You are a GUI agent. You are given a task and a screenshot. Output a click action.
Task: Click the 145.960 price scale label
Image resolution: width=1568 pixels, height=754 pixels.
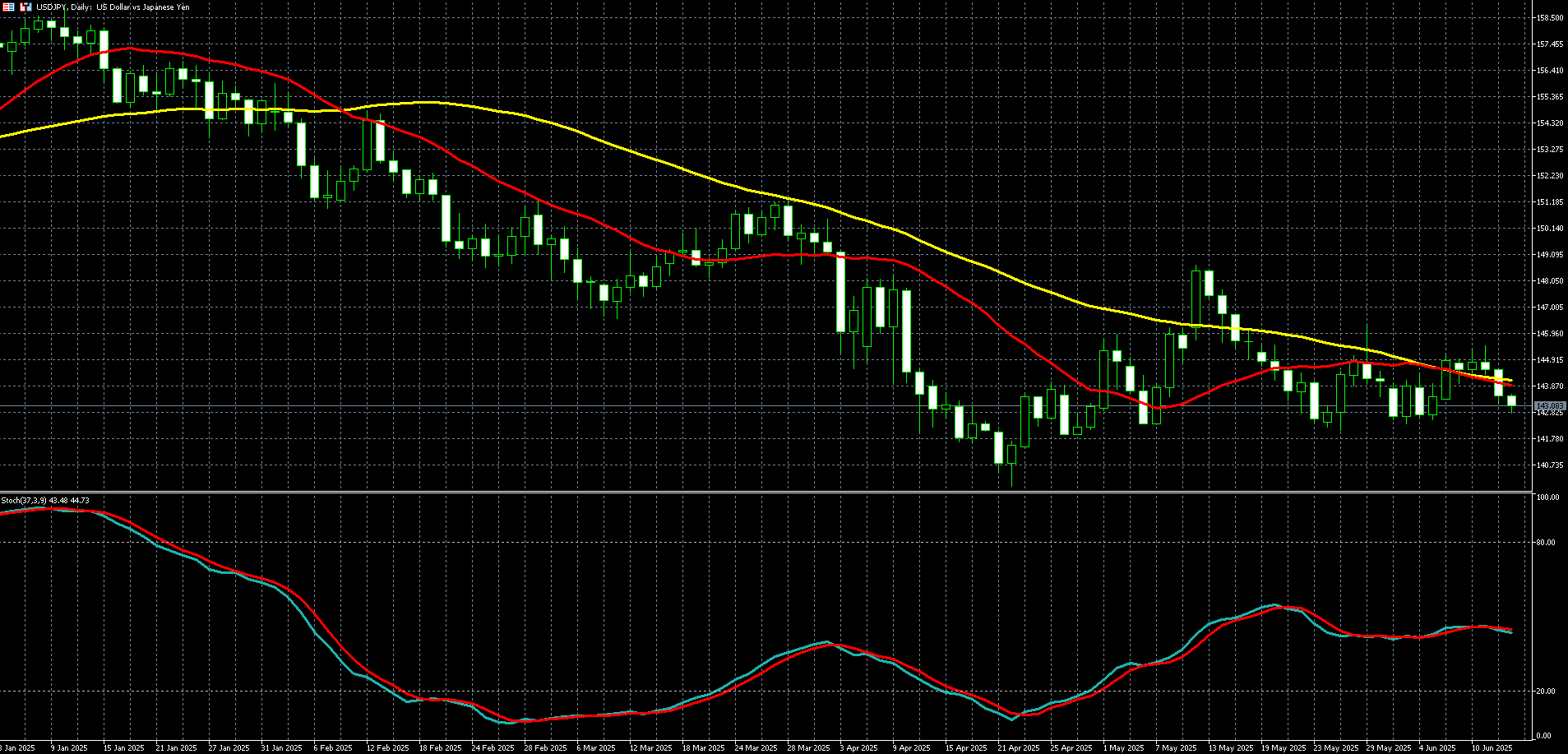1550,333
